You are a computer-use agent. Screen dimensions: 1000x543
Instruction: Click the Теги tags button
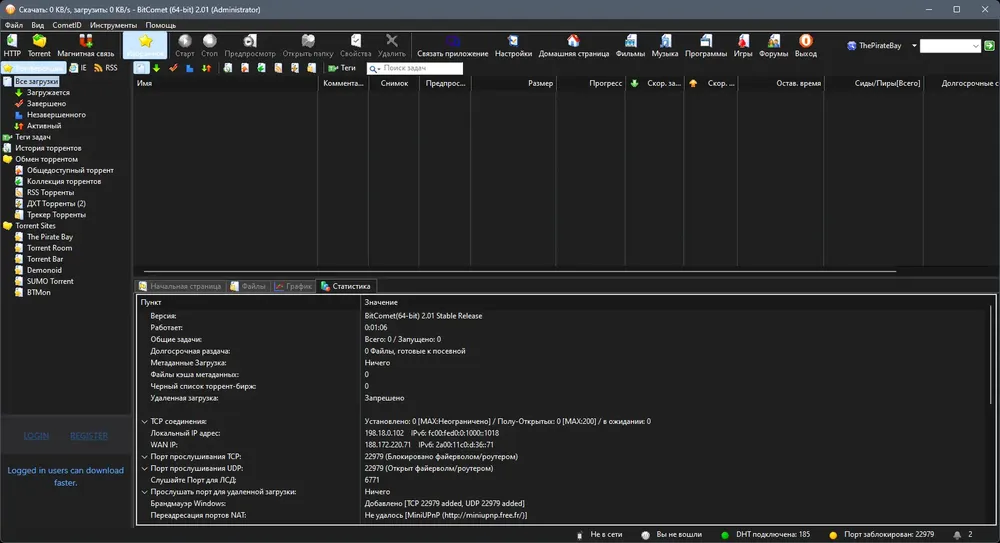point(342,68)
